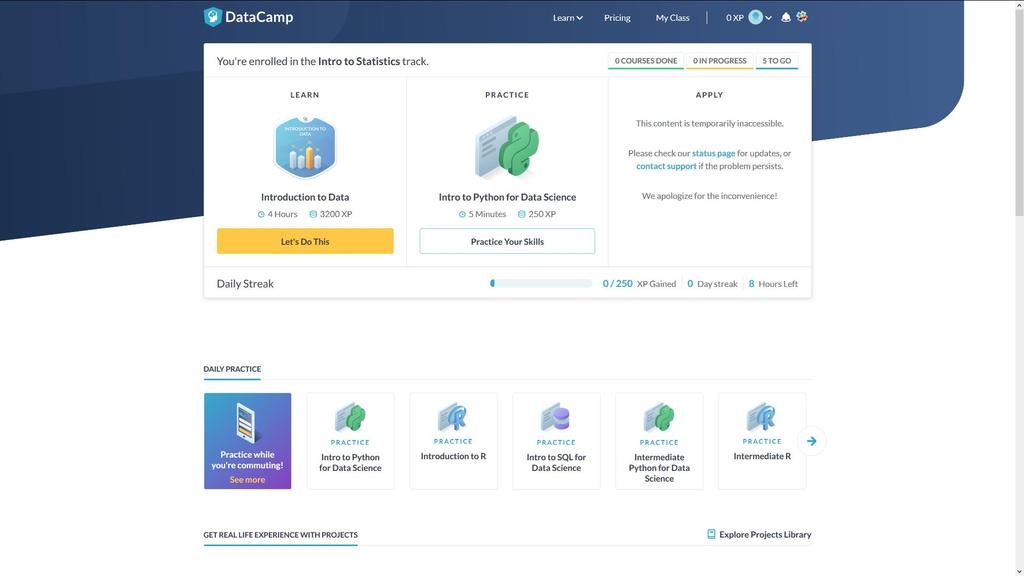Select the 0 In Progress tab
Viewport: 1024px width, 576px height.
(x=720, y=61)
